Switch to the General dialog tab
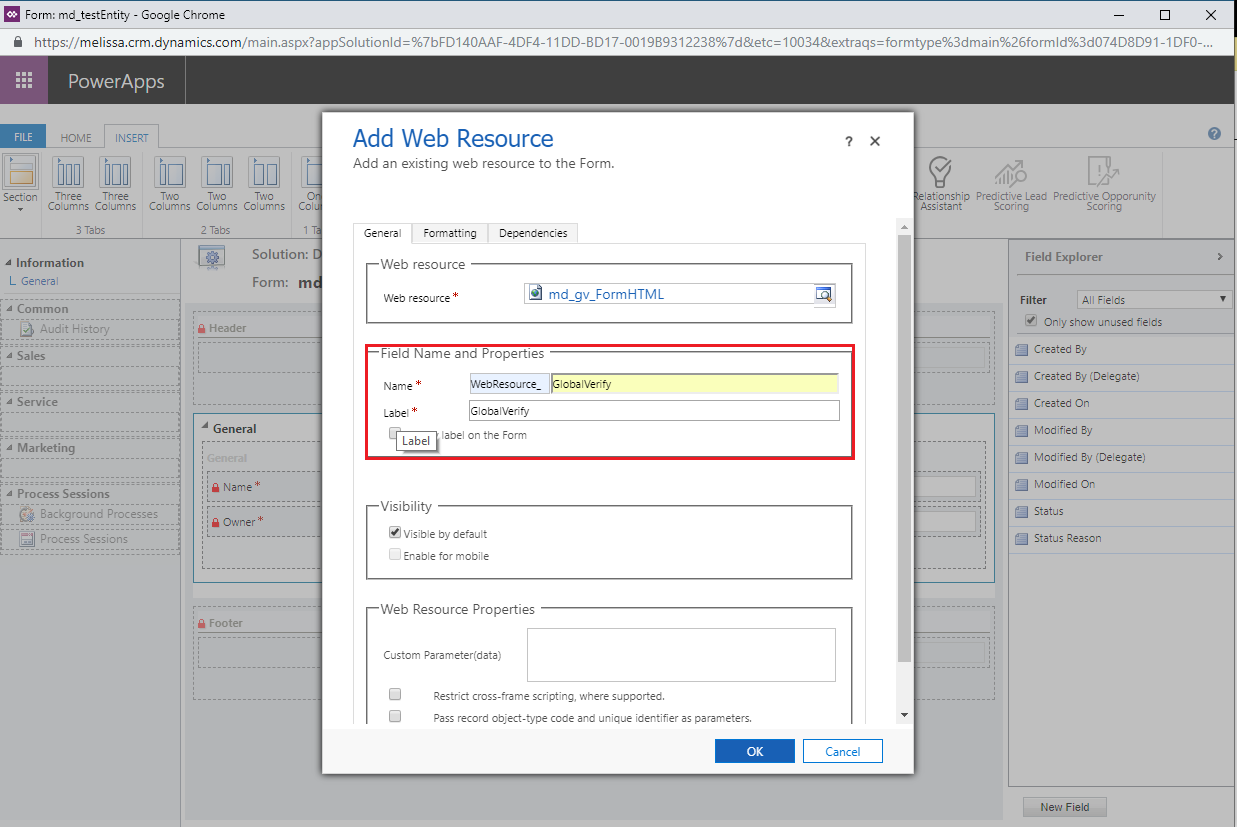This screenshot has width=1237, height=827. point(382,233)
